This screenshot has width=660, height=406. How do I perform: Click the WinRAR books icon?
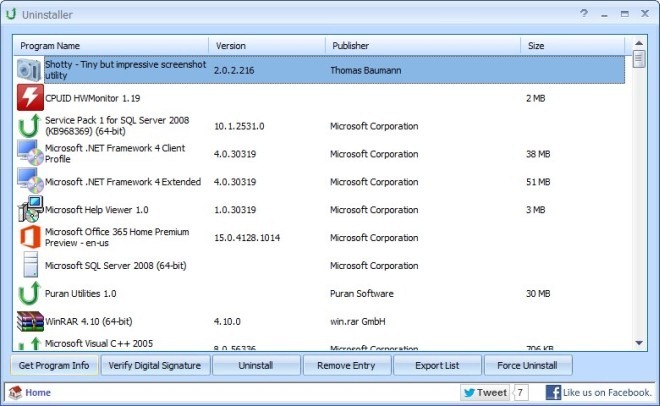pos(30,321)
